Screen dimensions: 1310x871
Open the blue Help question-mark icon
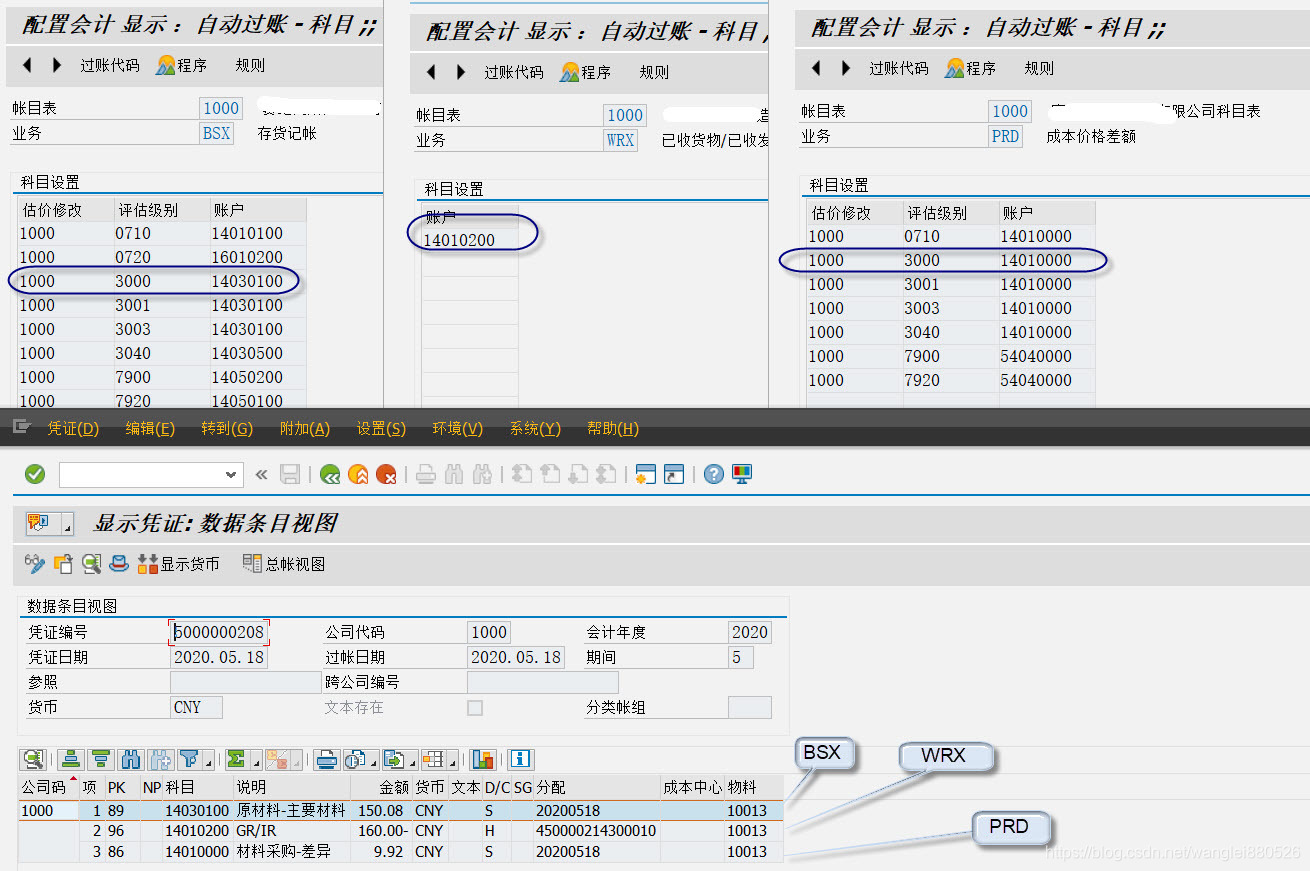[x=713, y=474]
